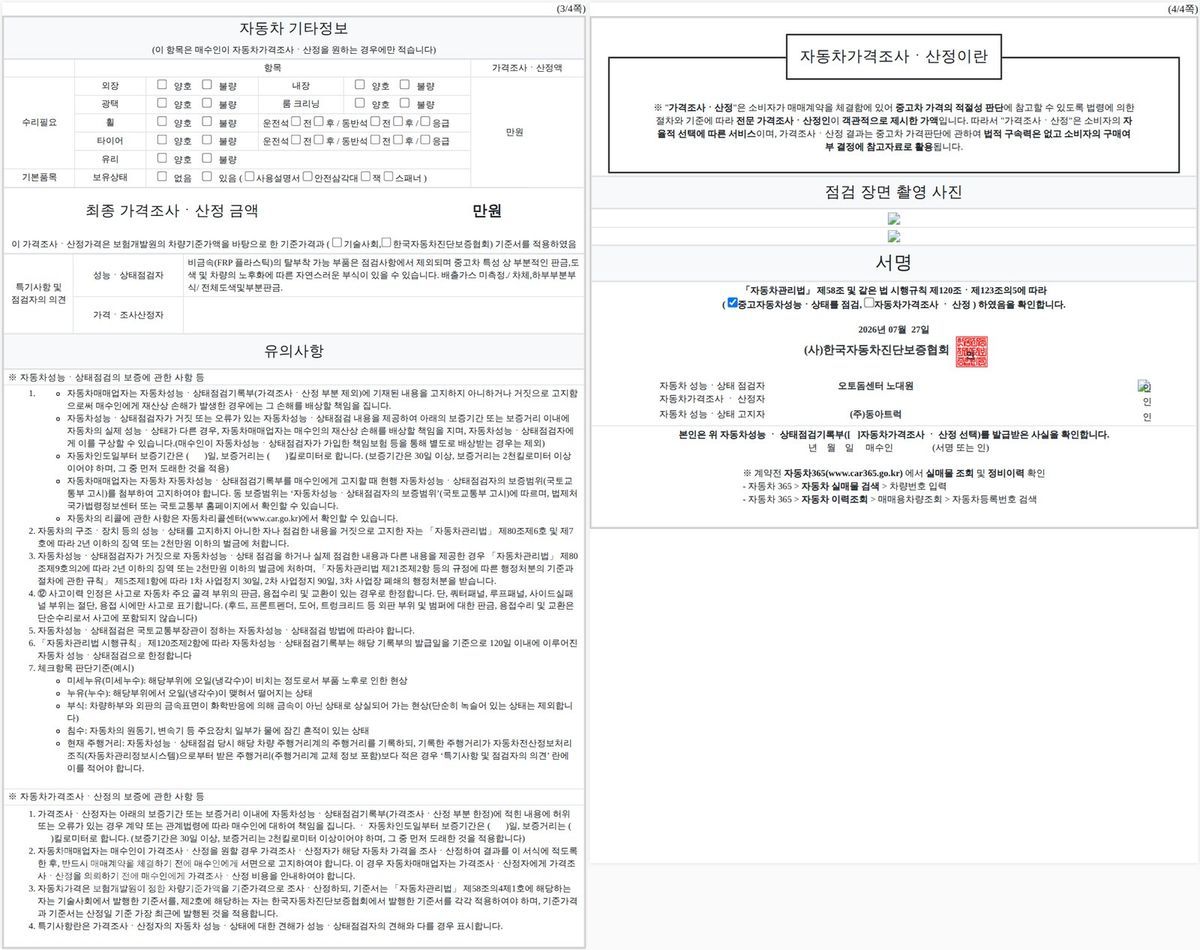The width and height of the screenshot is (1200, 950).
Task: Click the 자동차365(www.car365.go.kr) text
Action: tap(844, 472)
